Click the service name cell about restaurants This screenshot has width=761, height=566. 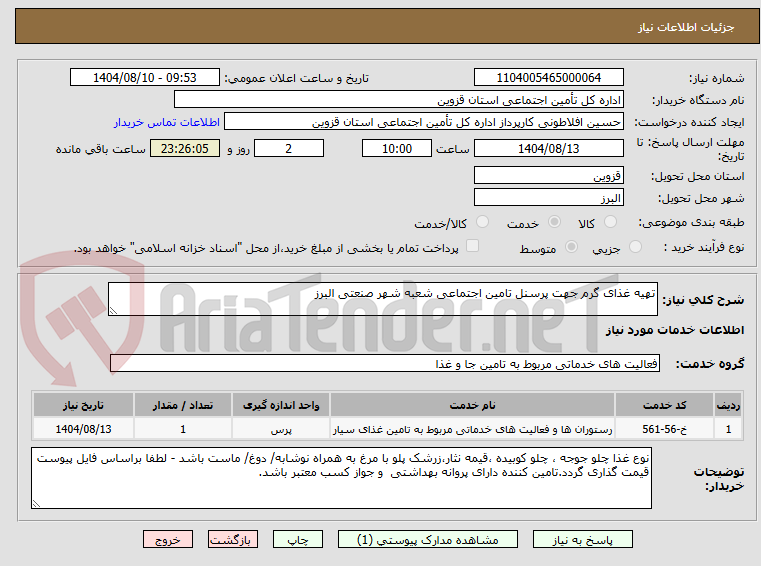[472, 429]
